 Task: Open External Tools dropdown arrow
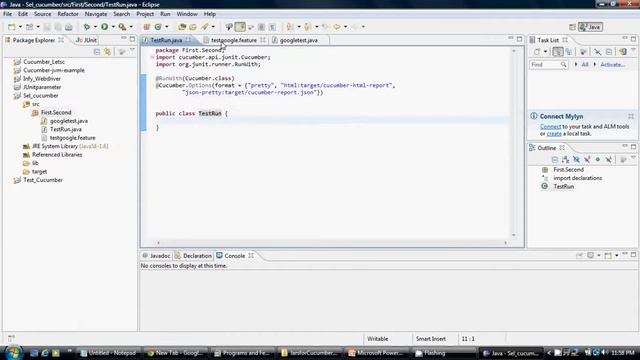click(131, 27)
